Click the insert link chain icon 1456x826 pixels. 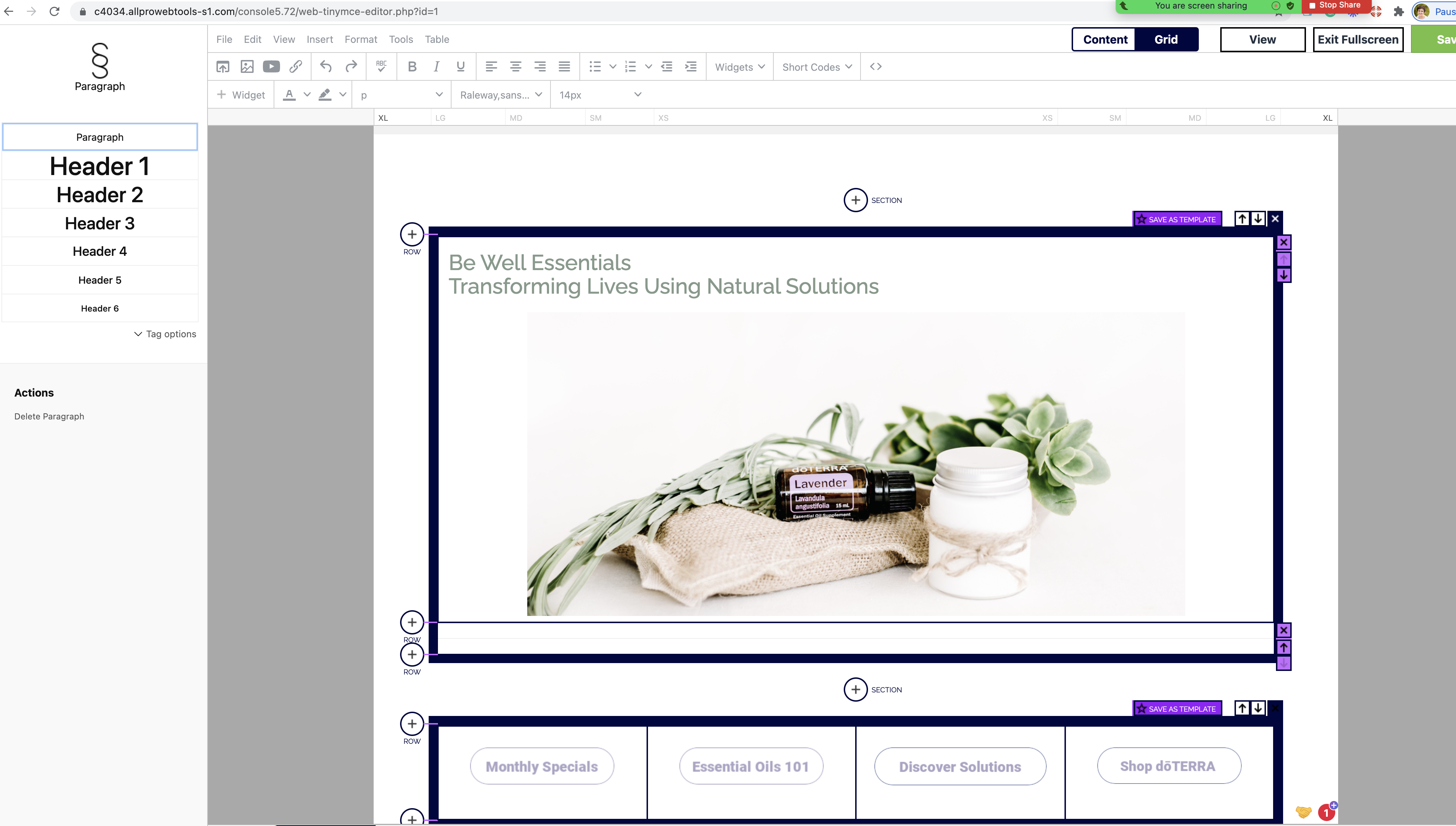pyautogui.click(x=295, y=67)
